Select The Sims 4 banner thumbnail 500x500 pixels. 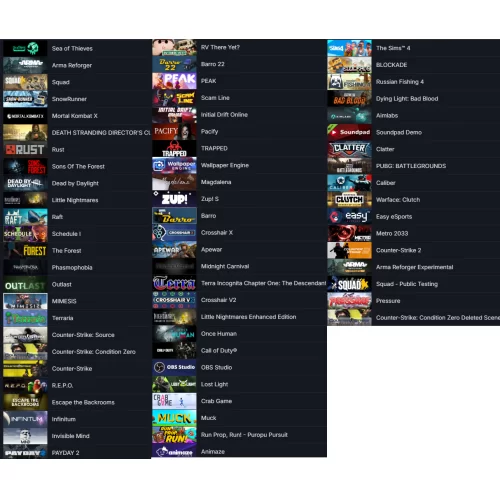[349, 48]
